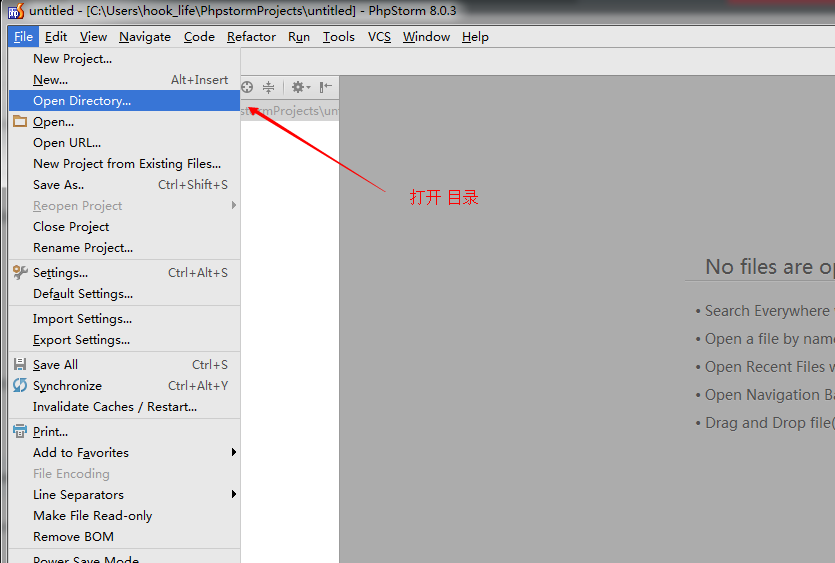
Task: Click the wrench icon beside Settings...
Action: [20, 272]
